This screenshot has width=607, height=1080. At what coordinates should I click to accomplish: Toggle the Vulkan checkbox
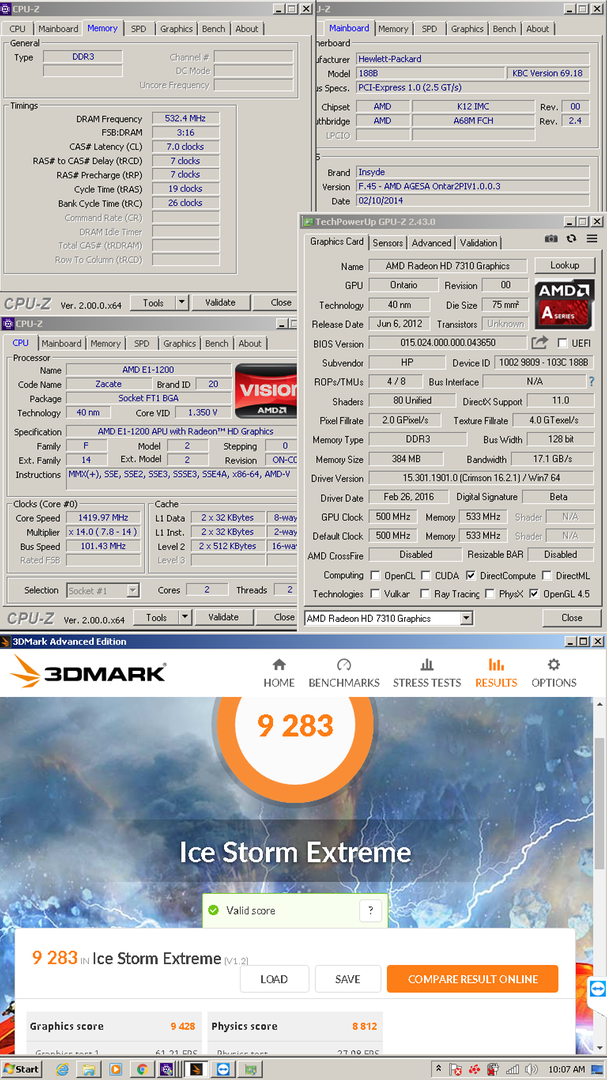pyautogui.click(x=375, y=594)
